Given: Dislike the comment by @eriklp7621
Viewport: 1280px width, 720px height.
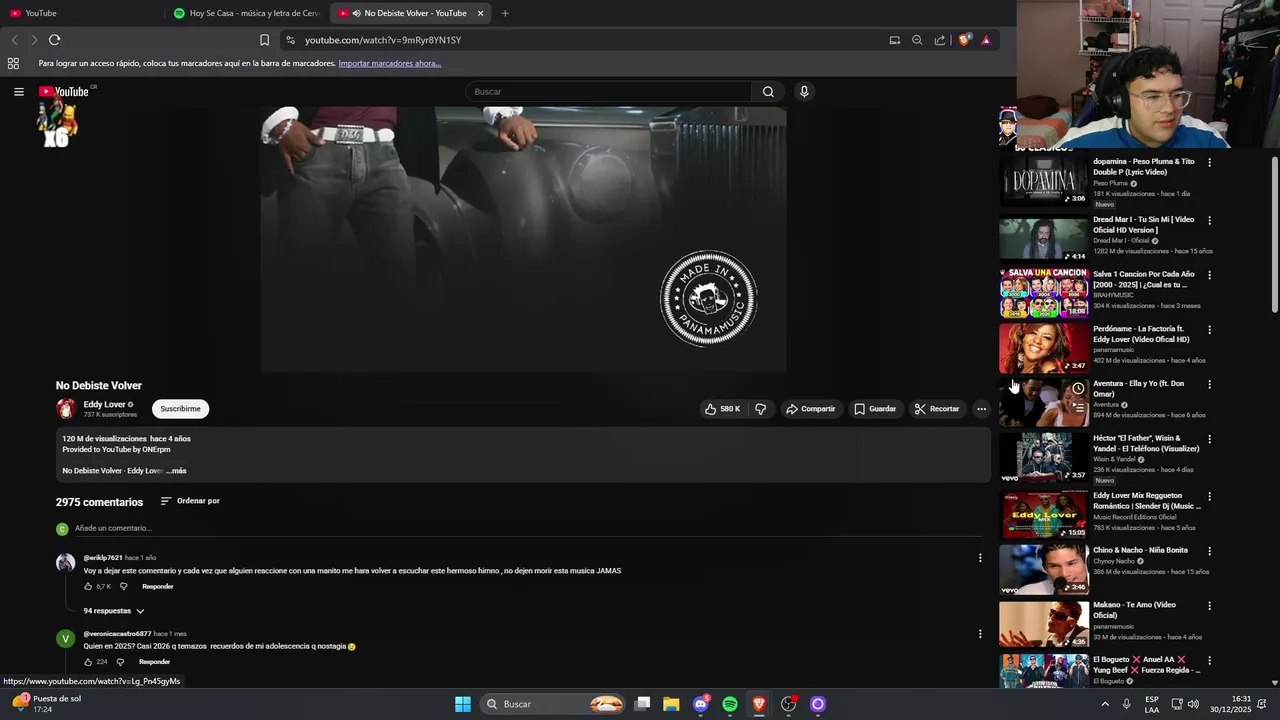Looking at the screenshot, I should click(x=124, y=587).
